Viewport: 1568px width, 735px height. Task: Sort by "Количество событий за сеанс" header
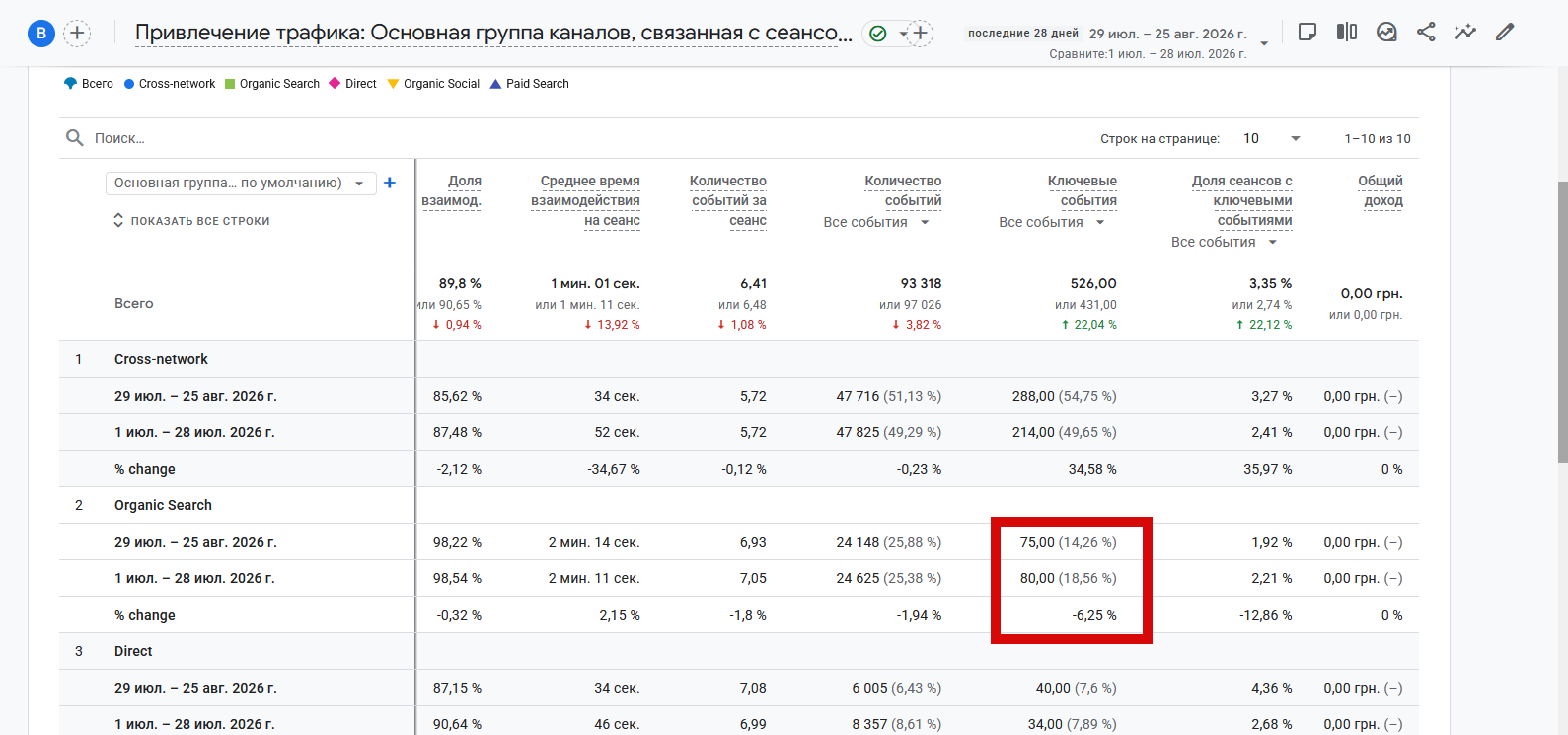click(x=728, y=200)
